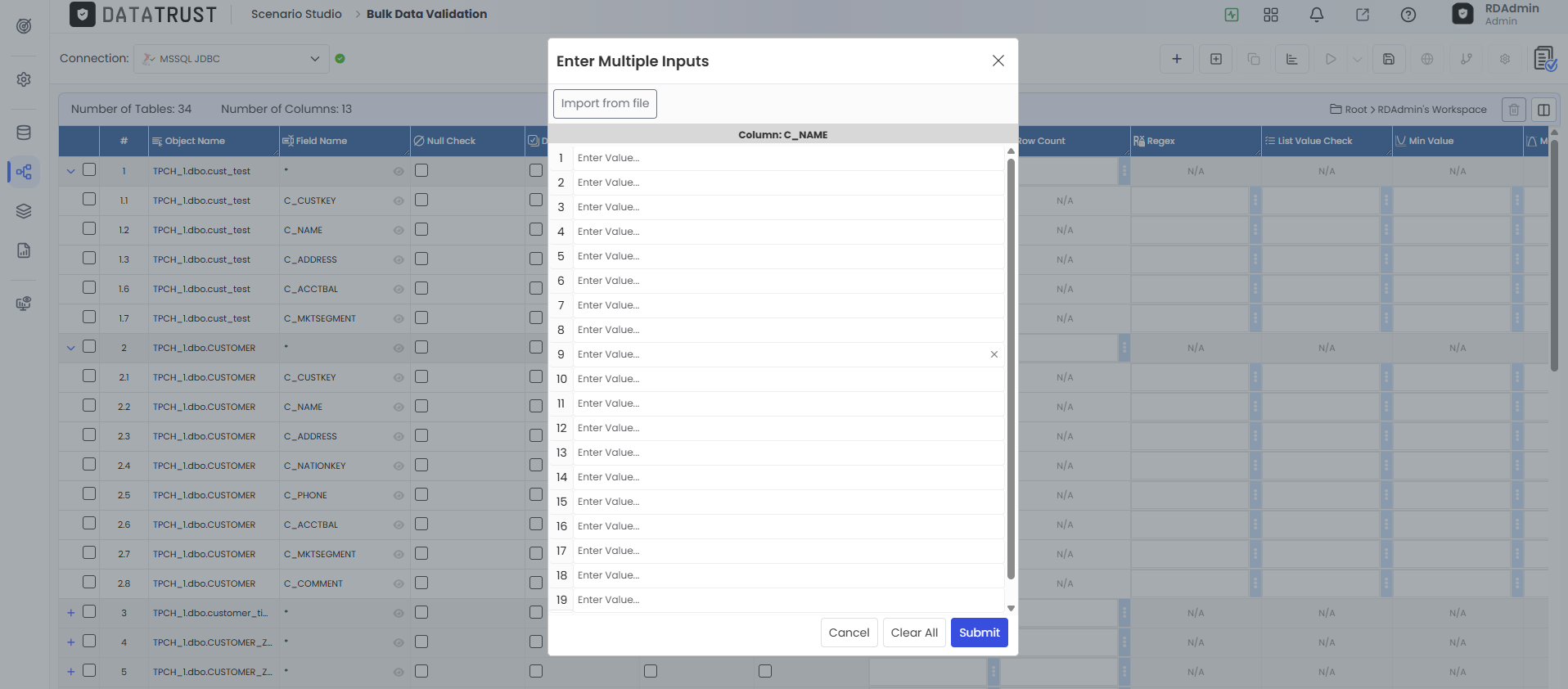The height and width of the screenshot is (689, 1568).
Task: Check Null Check box for C_PHONE row
Action: (x=421, y=494)
